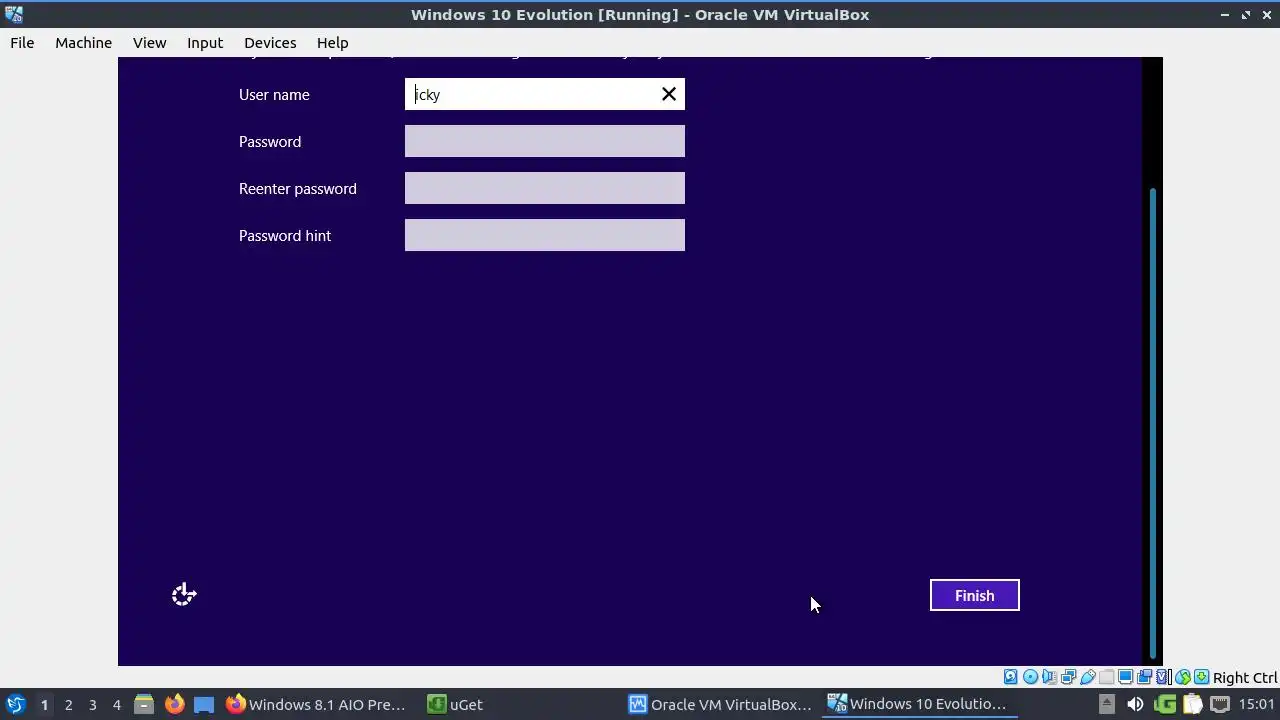
Task: Open hard disk activity indicator in status bar
Action: click(1010, 677)
